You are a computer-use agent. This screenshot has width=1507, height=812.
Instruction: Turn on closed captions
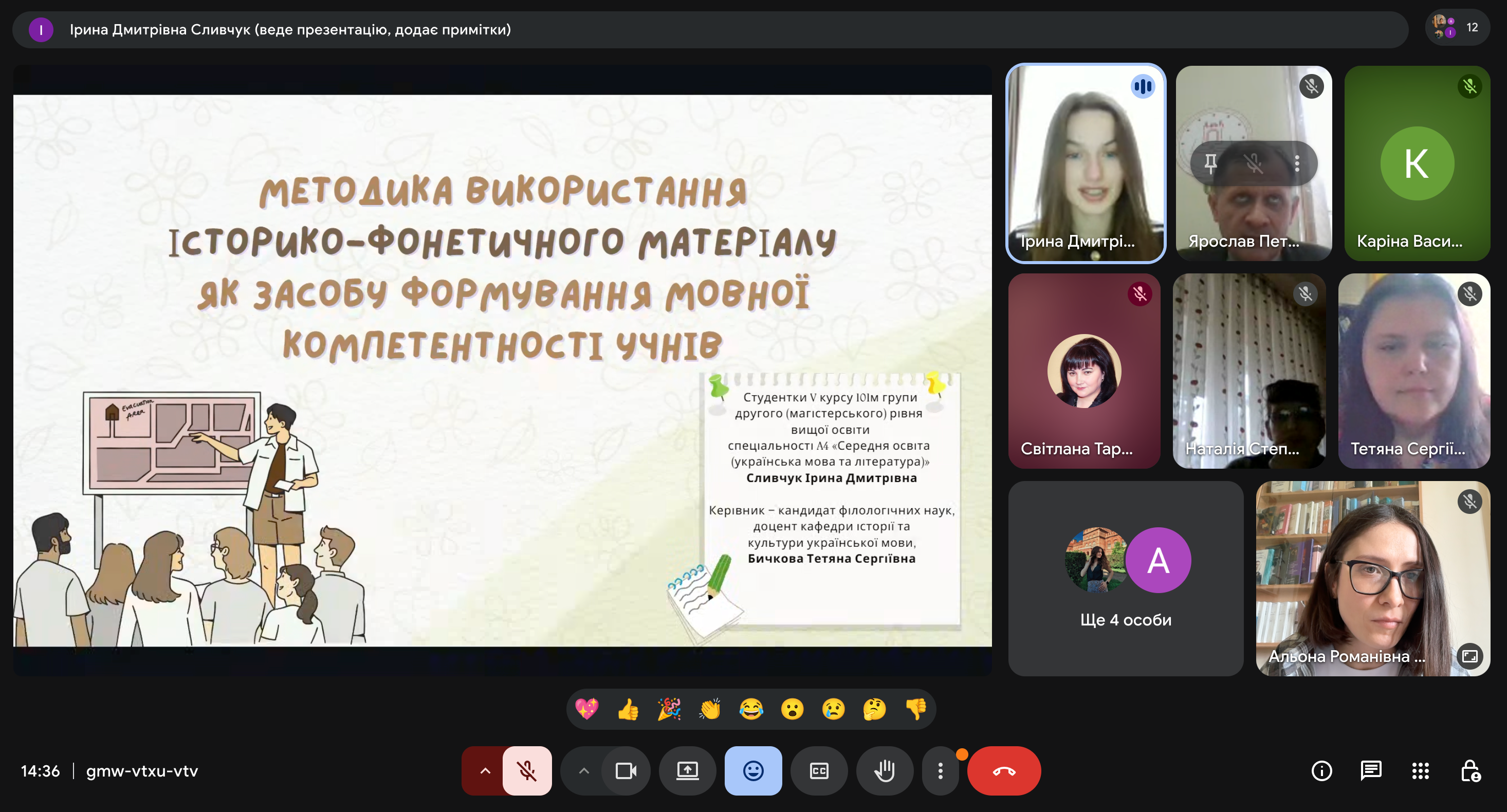[x=818, y=770]
